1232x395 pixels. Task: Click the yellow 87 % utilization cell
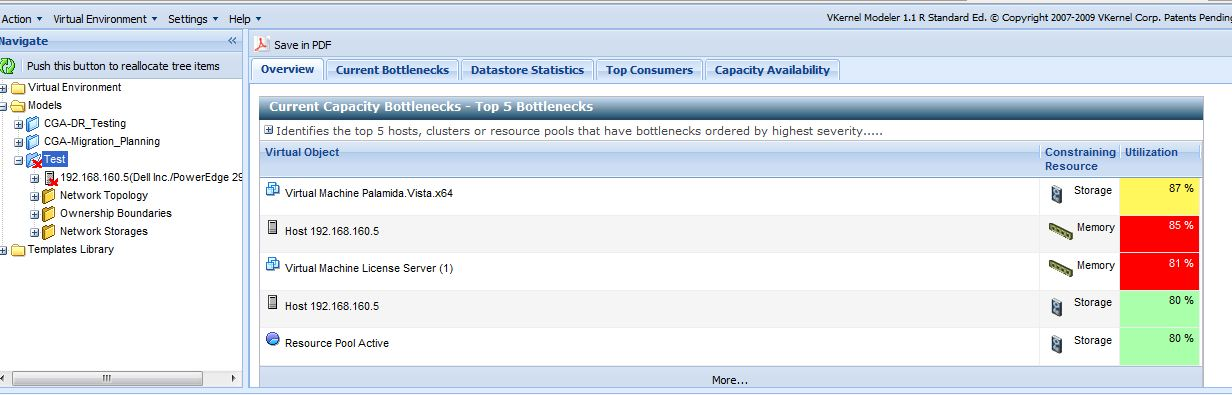[x=1160, y=197]
